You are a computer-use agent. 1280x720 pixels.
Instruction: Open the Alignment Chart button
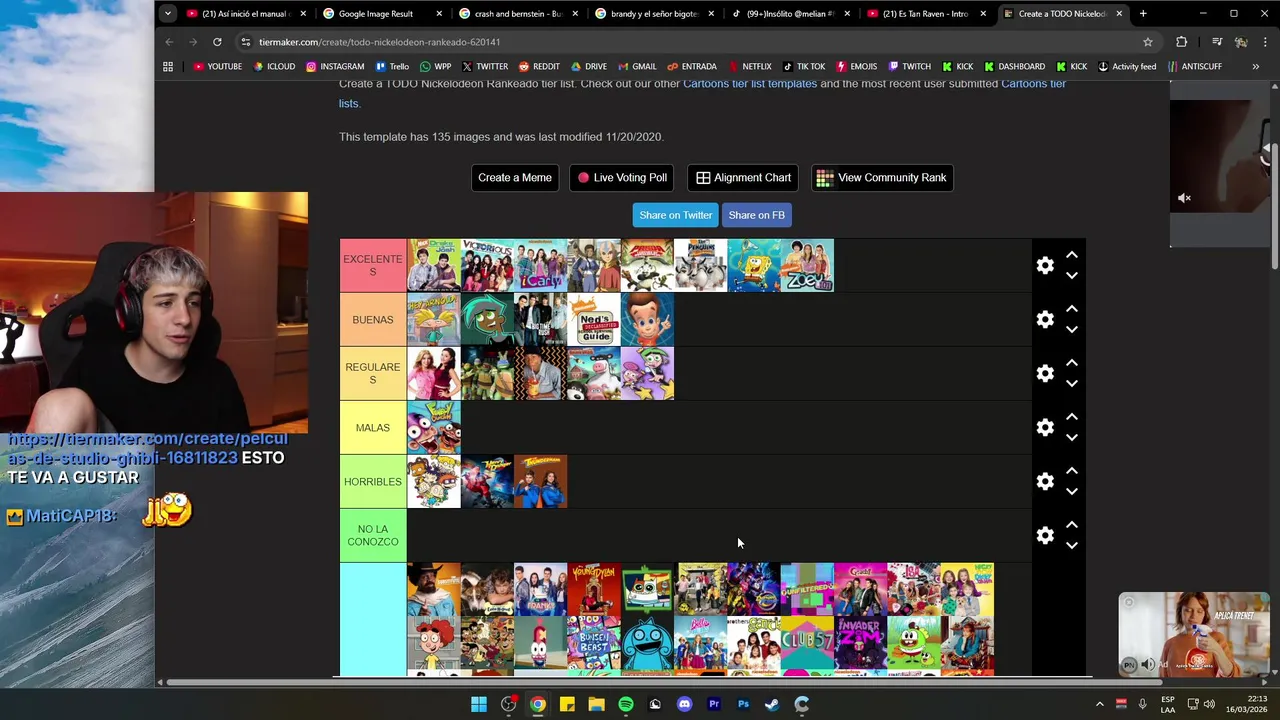(743, 178)
